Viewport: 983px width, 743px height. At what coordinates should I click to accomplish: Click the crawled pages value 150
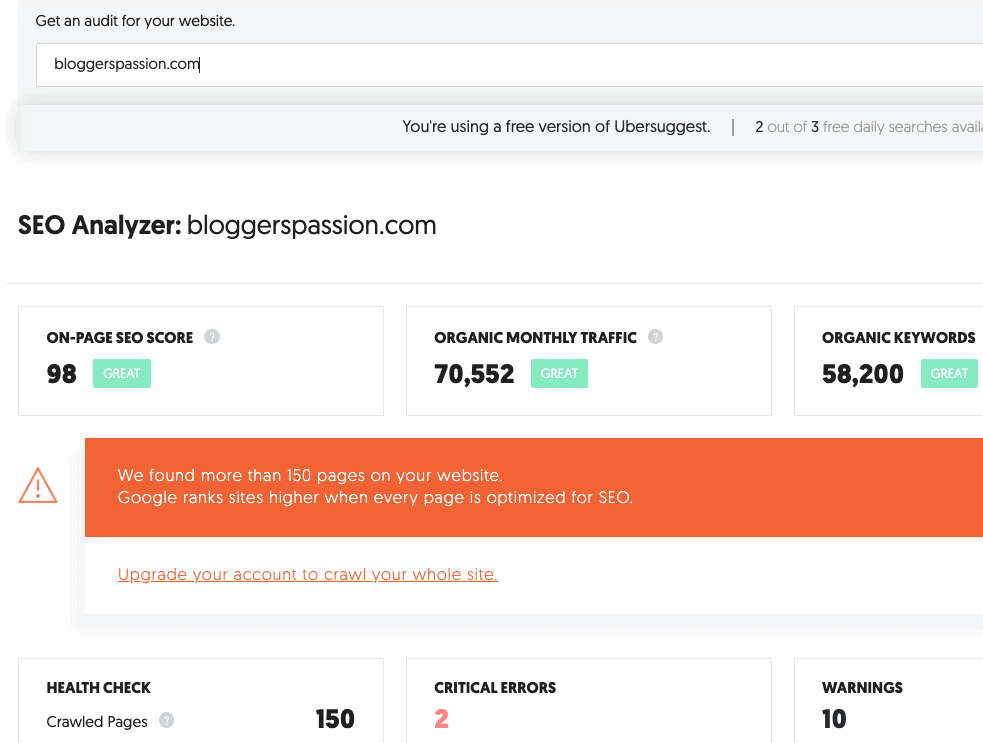coord(334,719)
